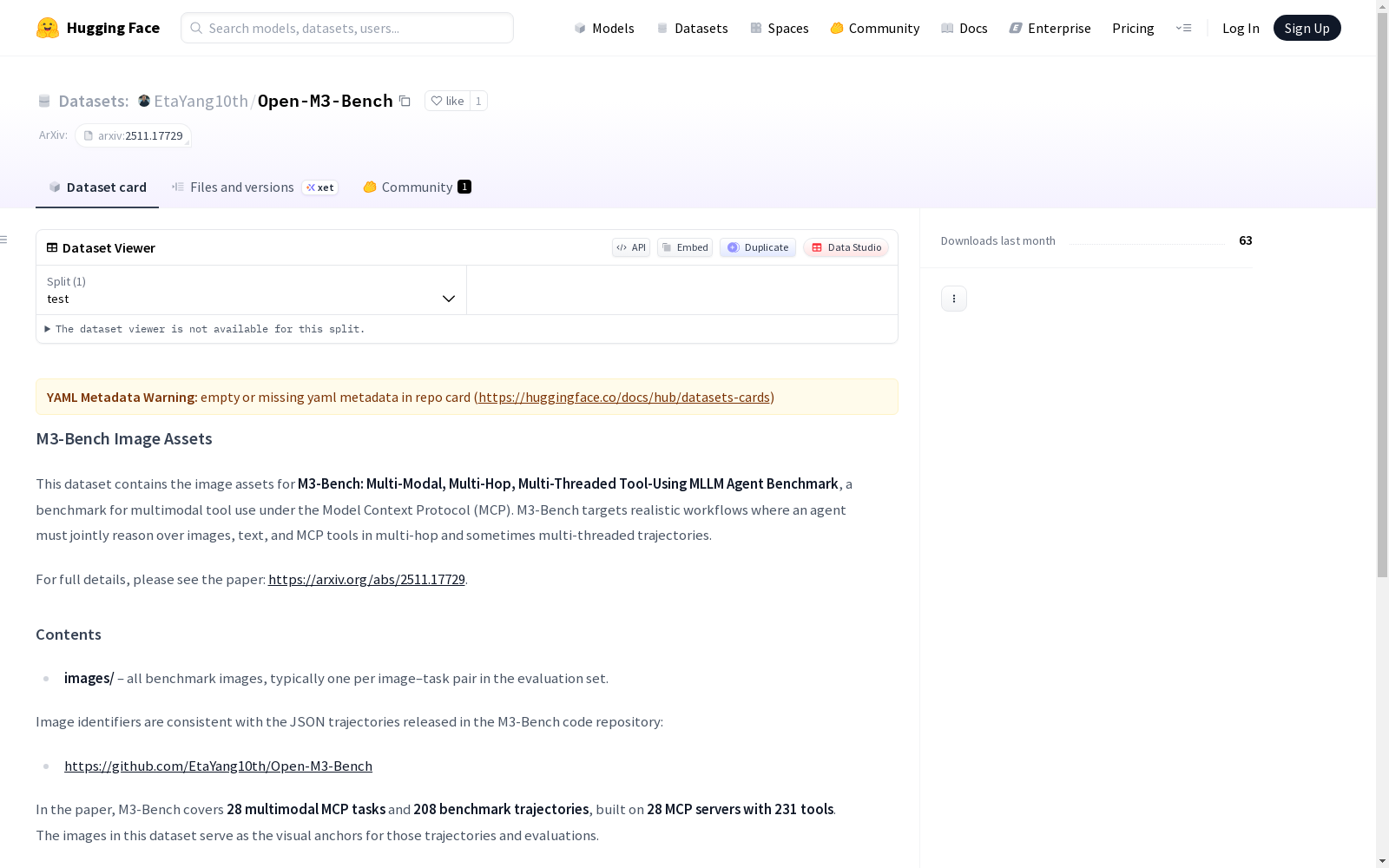This screenshot has height=868, width=1389.
Task: Click the '28 multimodal MCP tasks' text
Action: point(306,809)
